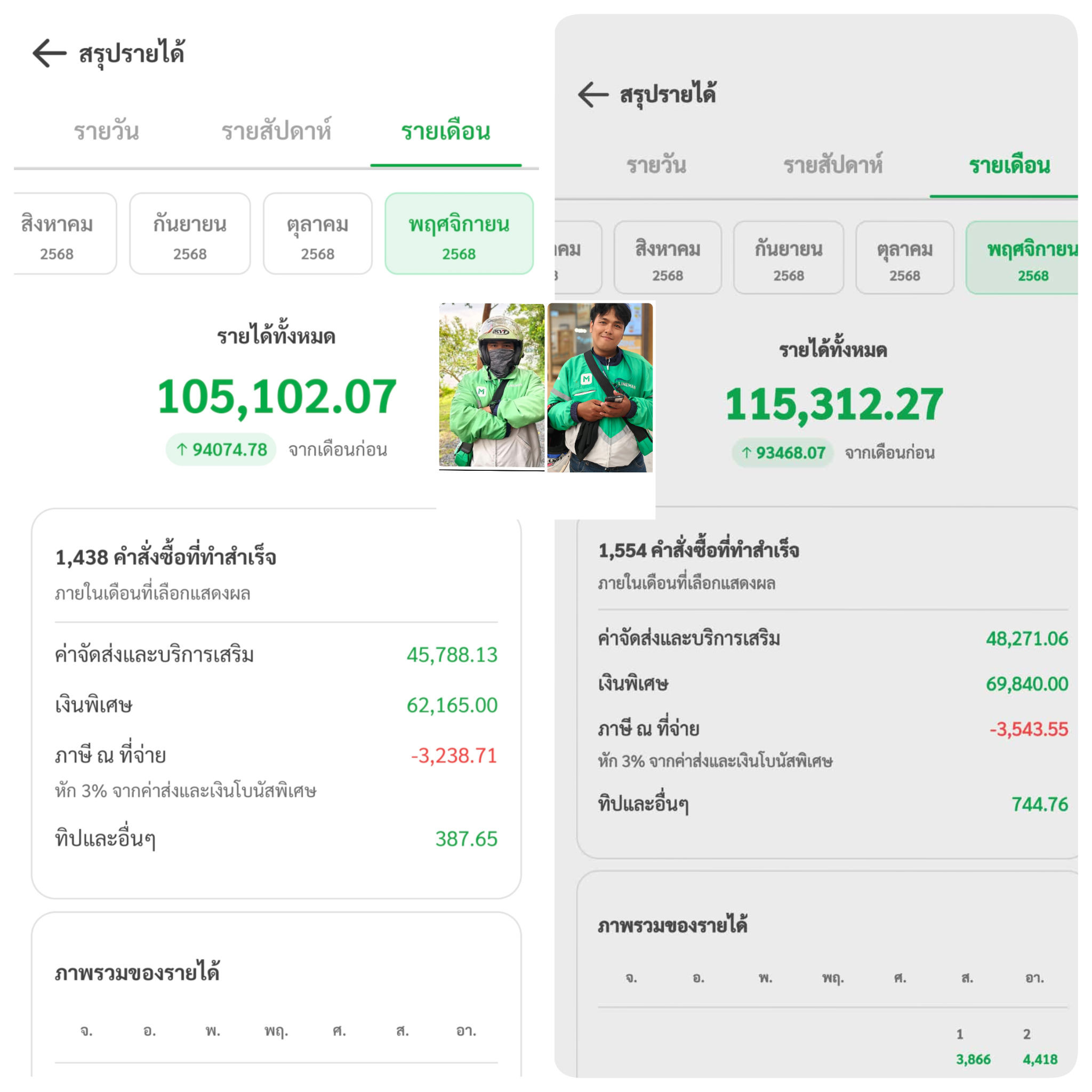
Task: Tap 1,554 completed orders heading
Action: point(698,550)
